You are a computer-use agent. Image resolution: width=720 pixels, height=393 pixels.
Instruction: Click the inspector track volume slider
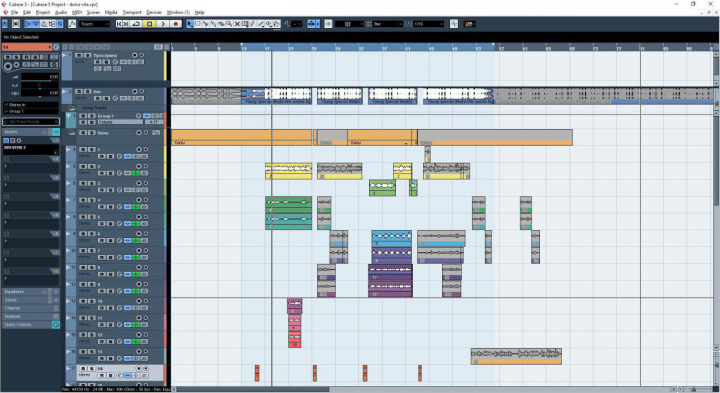pos(39,77)
